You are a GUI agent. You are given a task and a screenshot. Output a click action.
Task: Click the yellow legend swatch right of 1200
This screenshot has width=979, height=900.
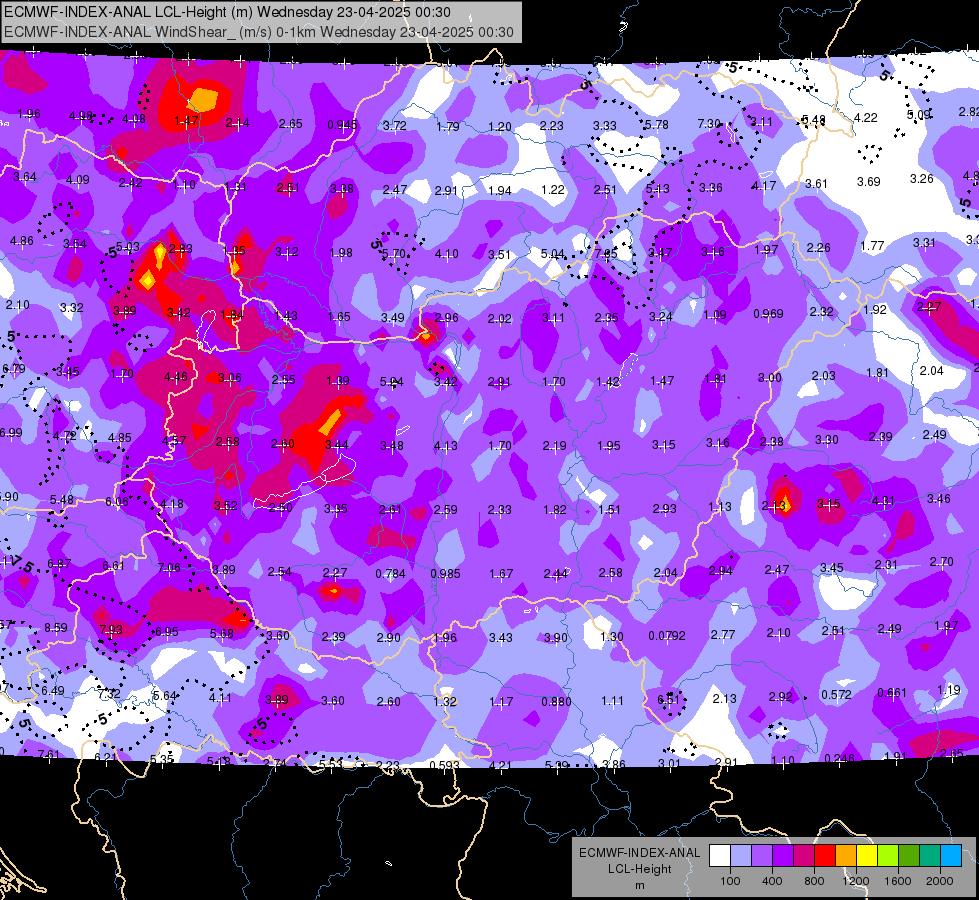pyautogui.click(x=867, y=856)
